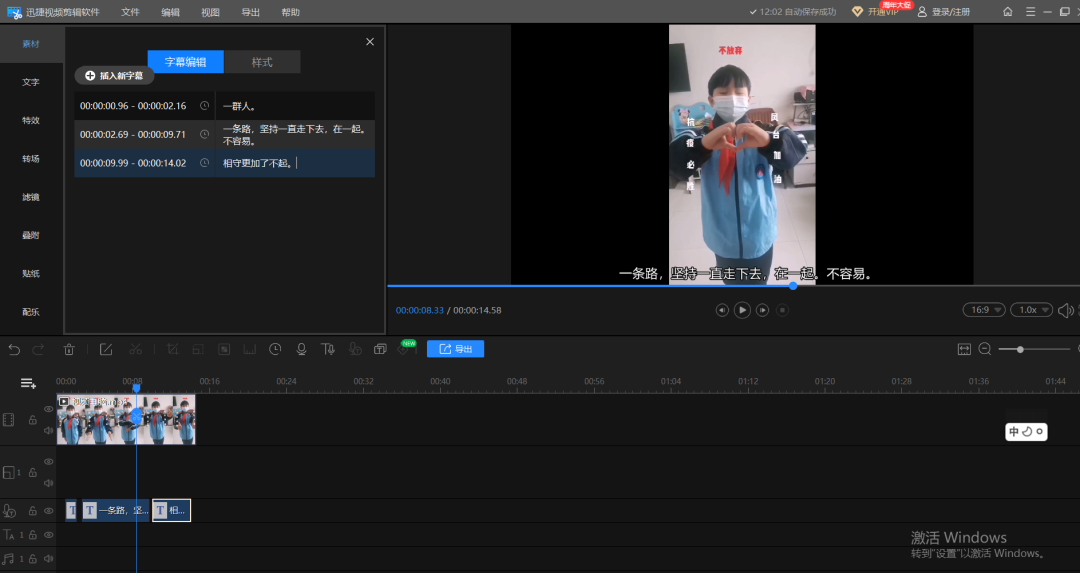Screen dimensions: 1080x573
Task: Click clock icon for subtitle 00:00:00.96 row
Action: click(x=205, y=105)
